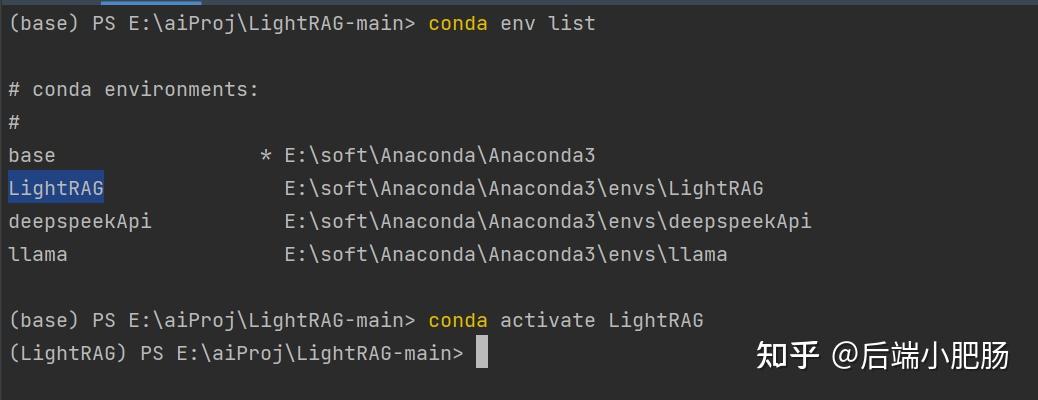Select the llama environment name
The image size is (1038, 400).
(38, 254)
